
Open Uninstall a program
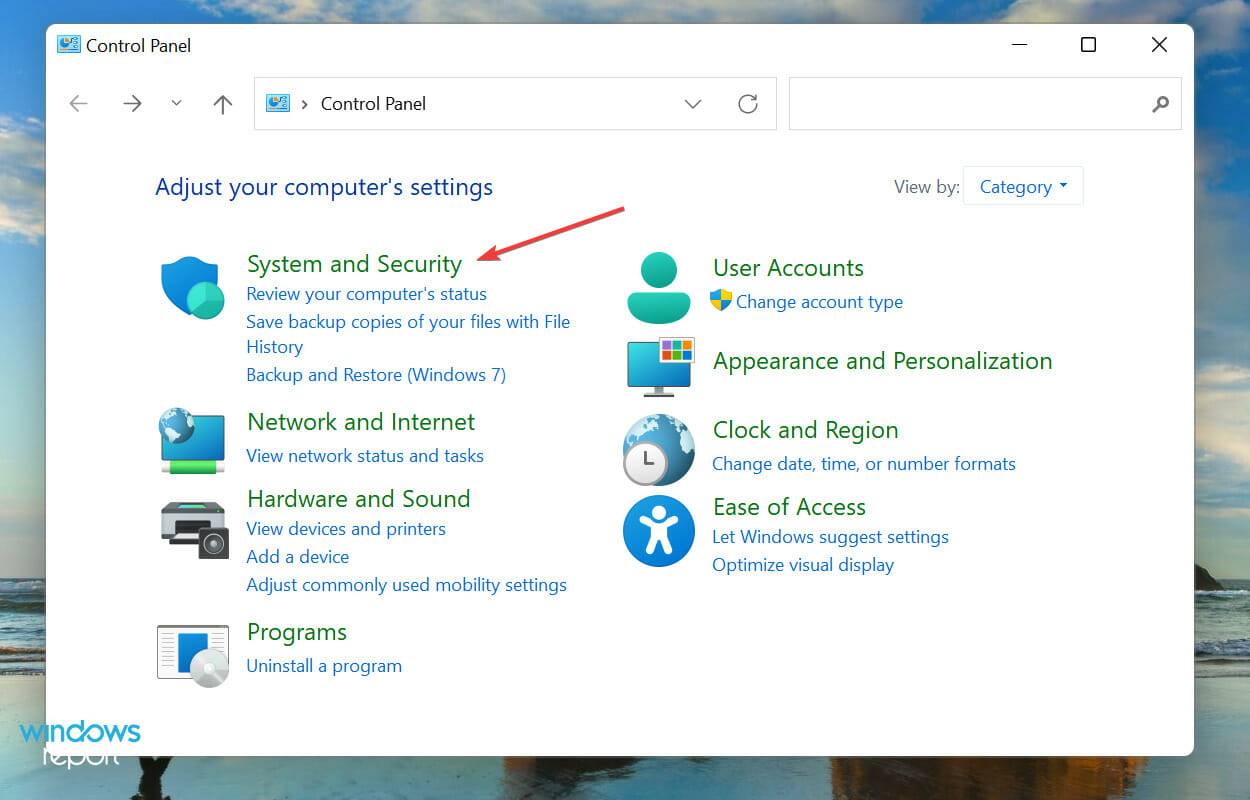click(324, 665)
